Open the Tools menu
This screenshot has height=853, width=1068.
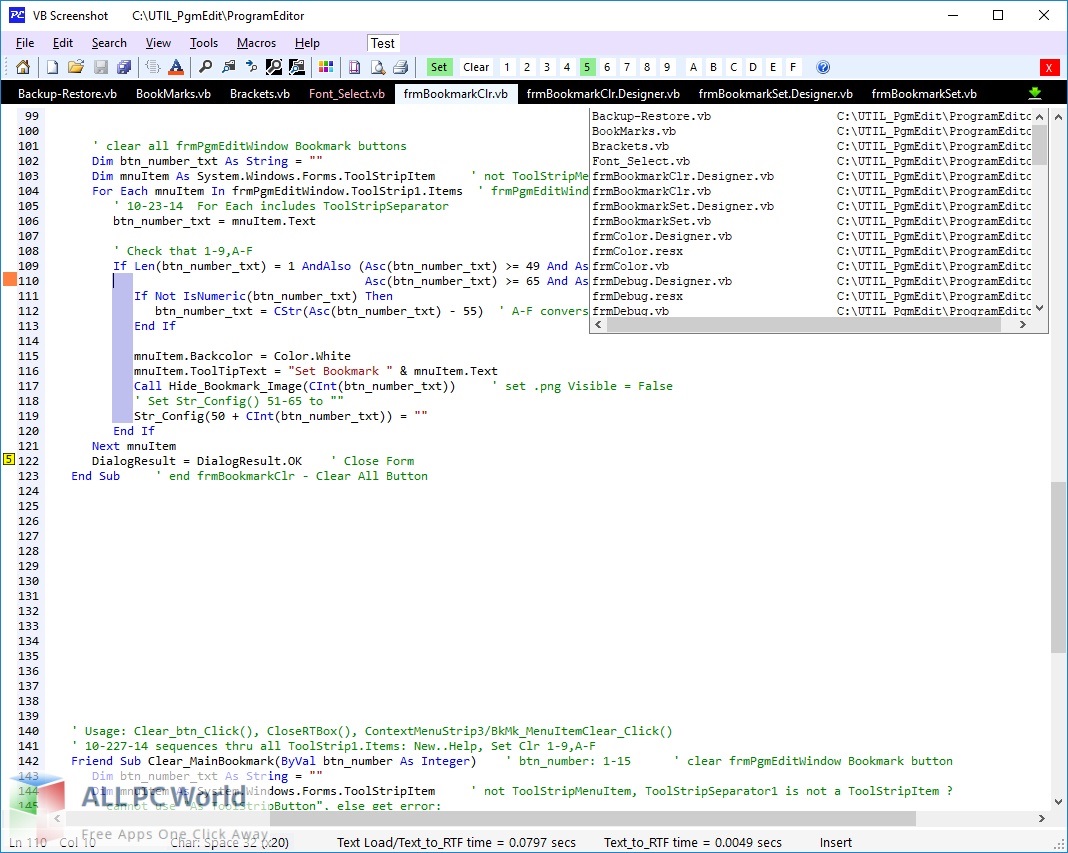[x=204, y=43]
